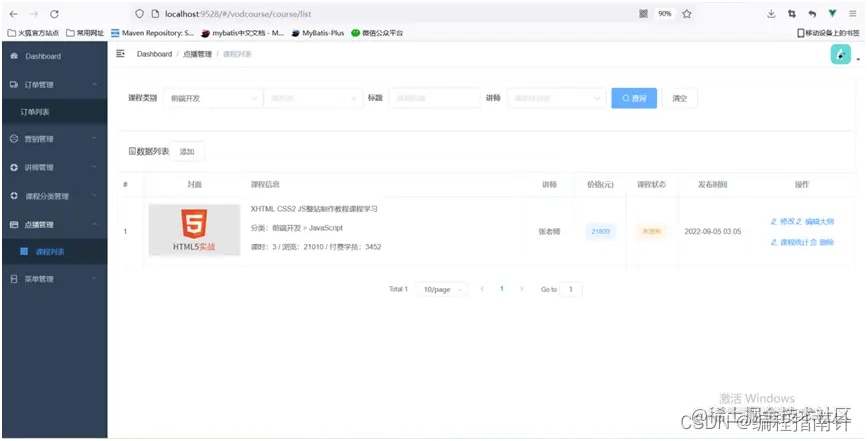Click the icon beside 课程分类管理
867x441 pixels.
tap(14, 196)
